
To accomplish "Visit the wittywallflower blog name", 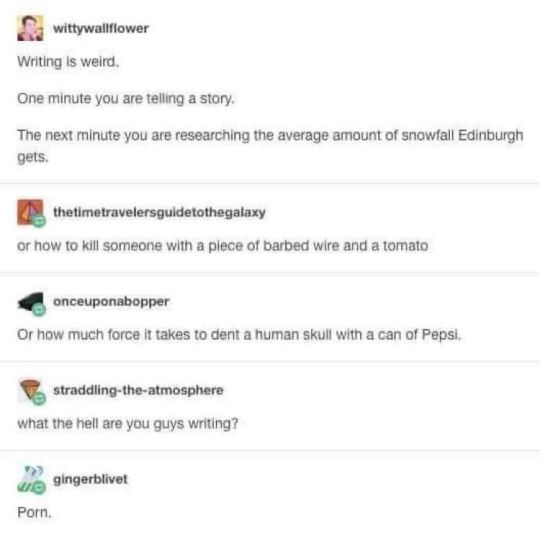I will pos(101,28).
